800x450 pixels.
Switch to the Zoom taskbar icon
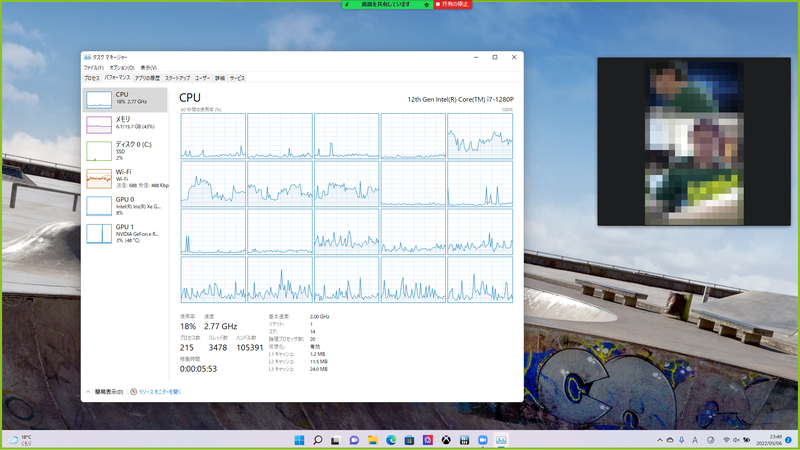point(483,440)
